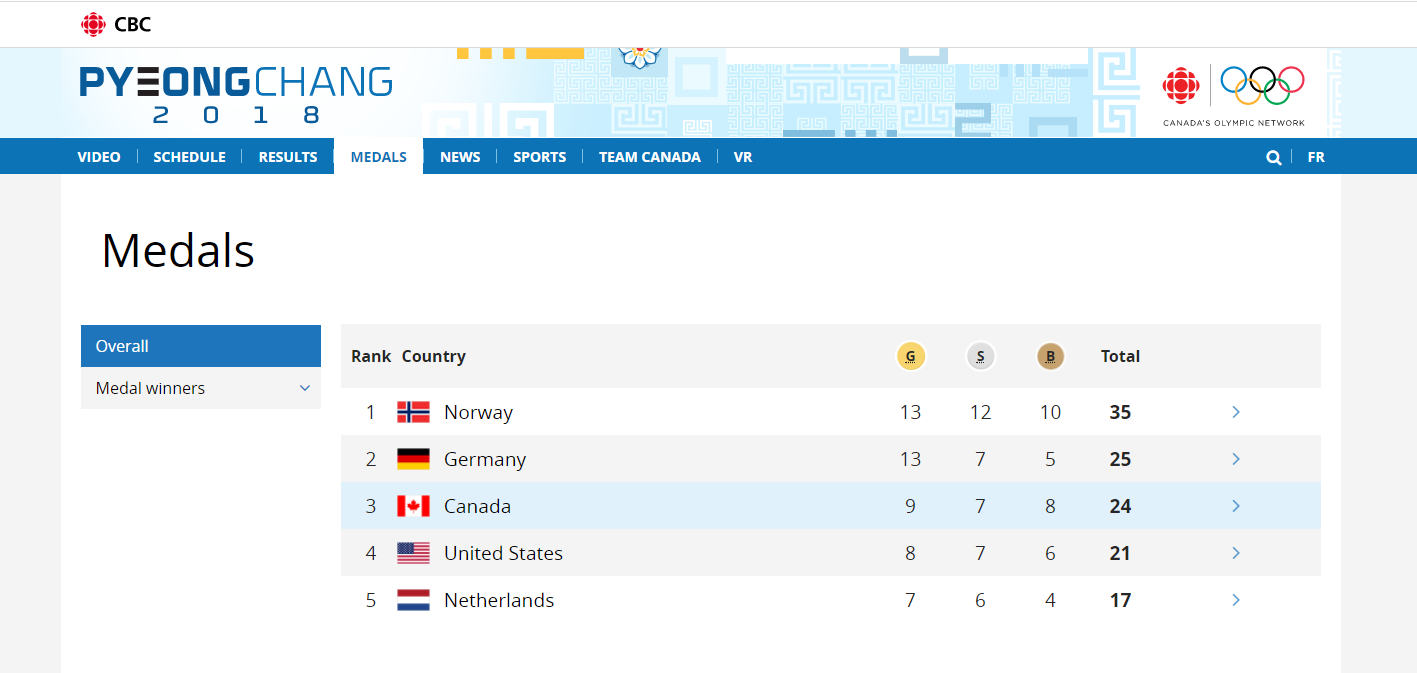Switch to the Results tab
Viewport: 1417px width, 673px height.
[288, 157]
